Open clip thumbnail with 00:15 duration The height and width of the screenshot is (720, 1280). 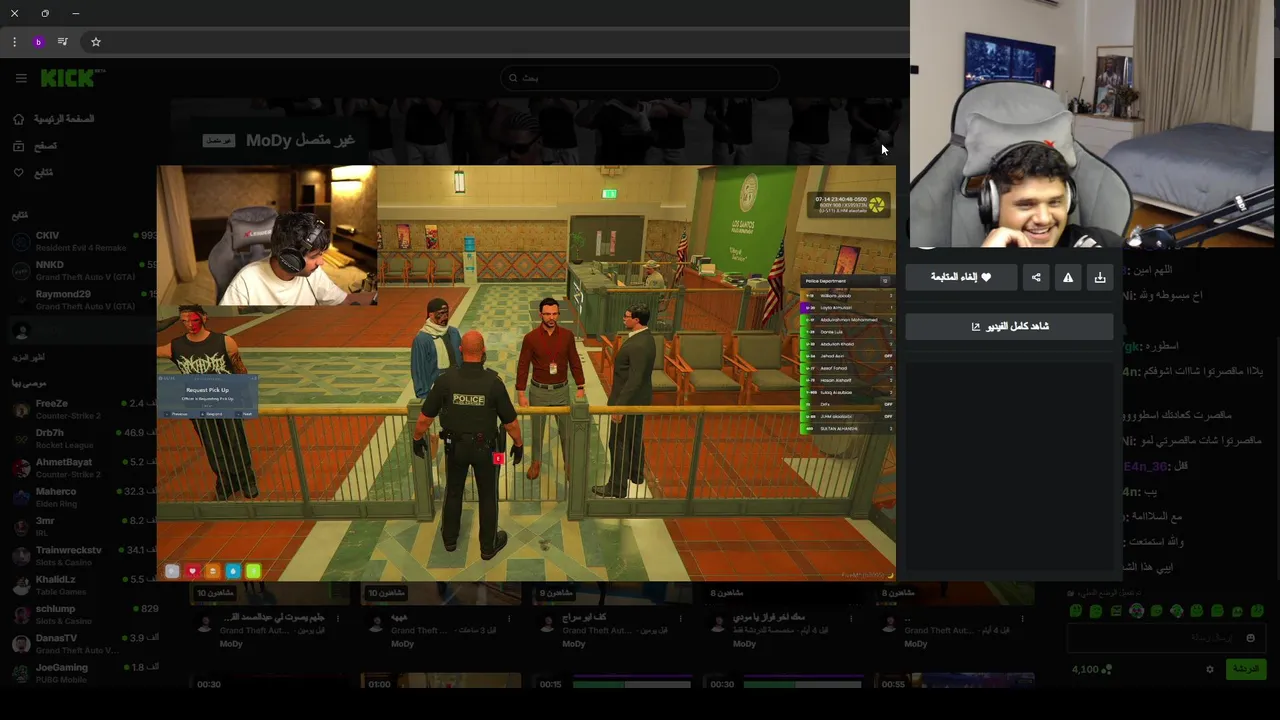coord(612,683)
